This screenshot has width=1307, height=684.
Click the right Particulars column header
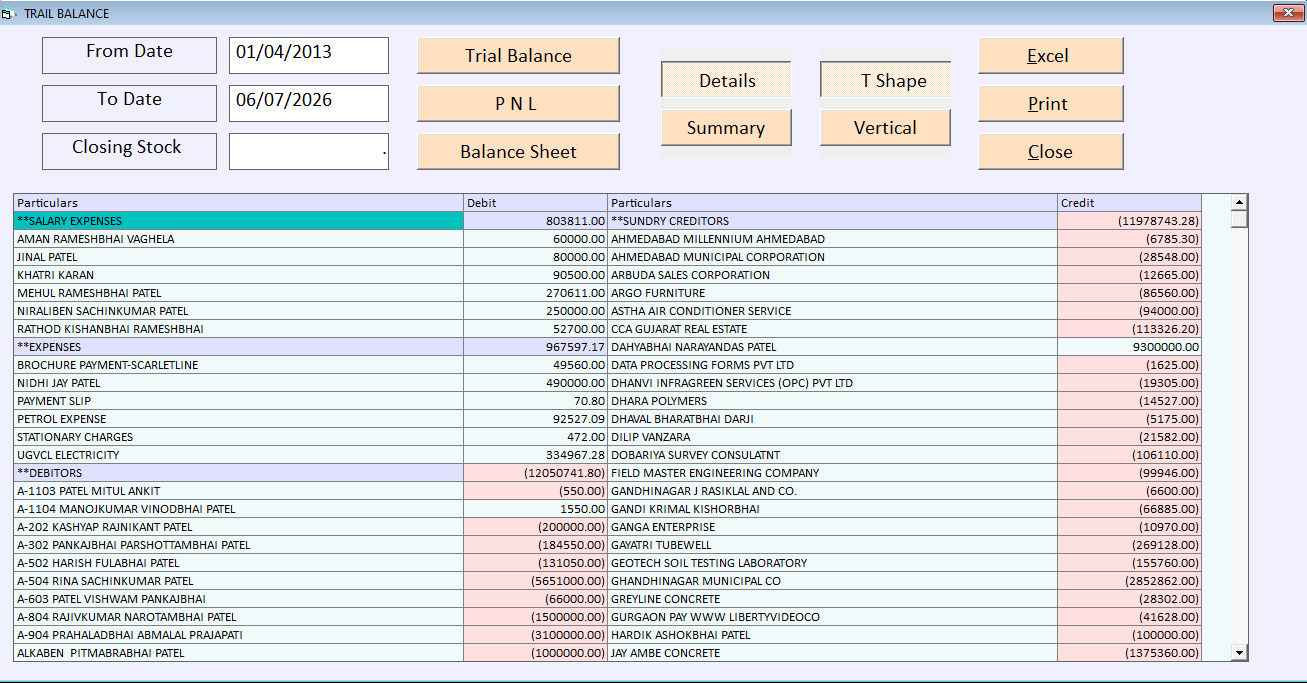tap(833, 203)
